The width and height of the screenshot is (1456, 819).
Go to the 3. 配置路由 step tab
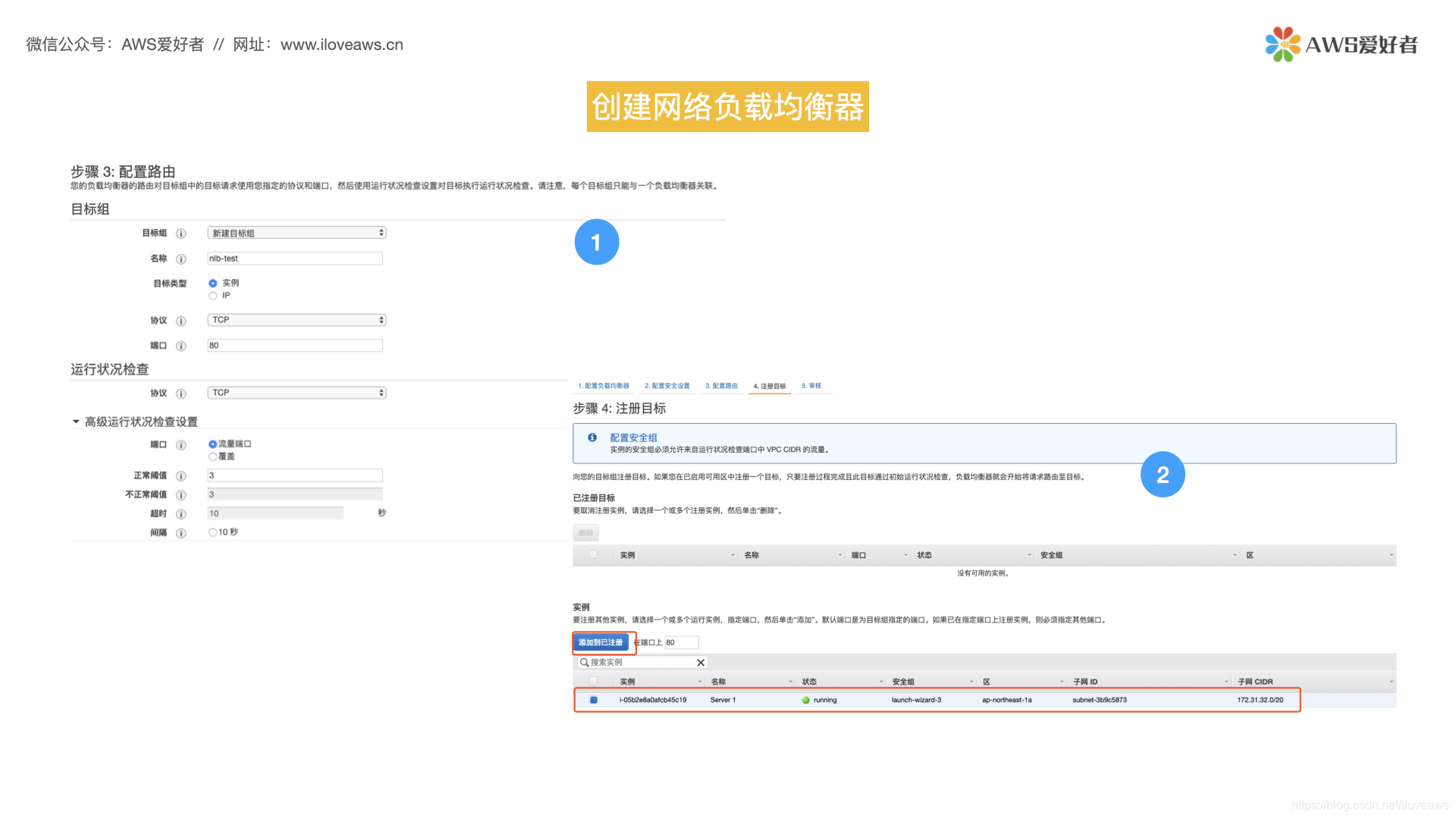721,386
